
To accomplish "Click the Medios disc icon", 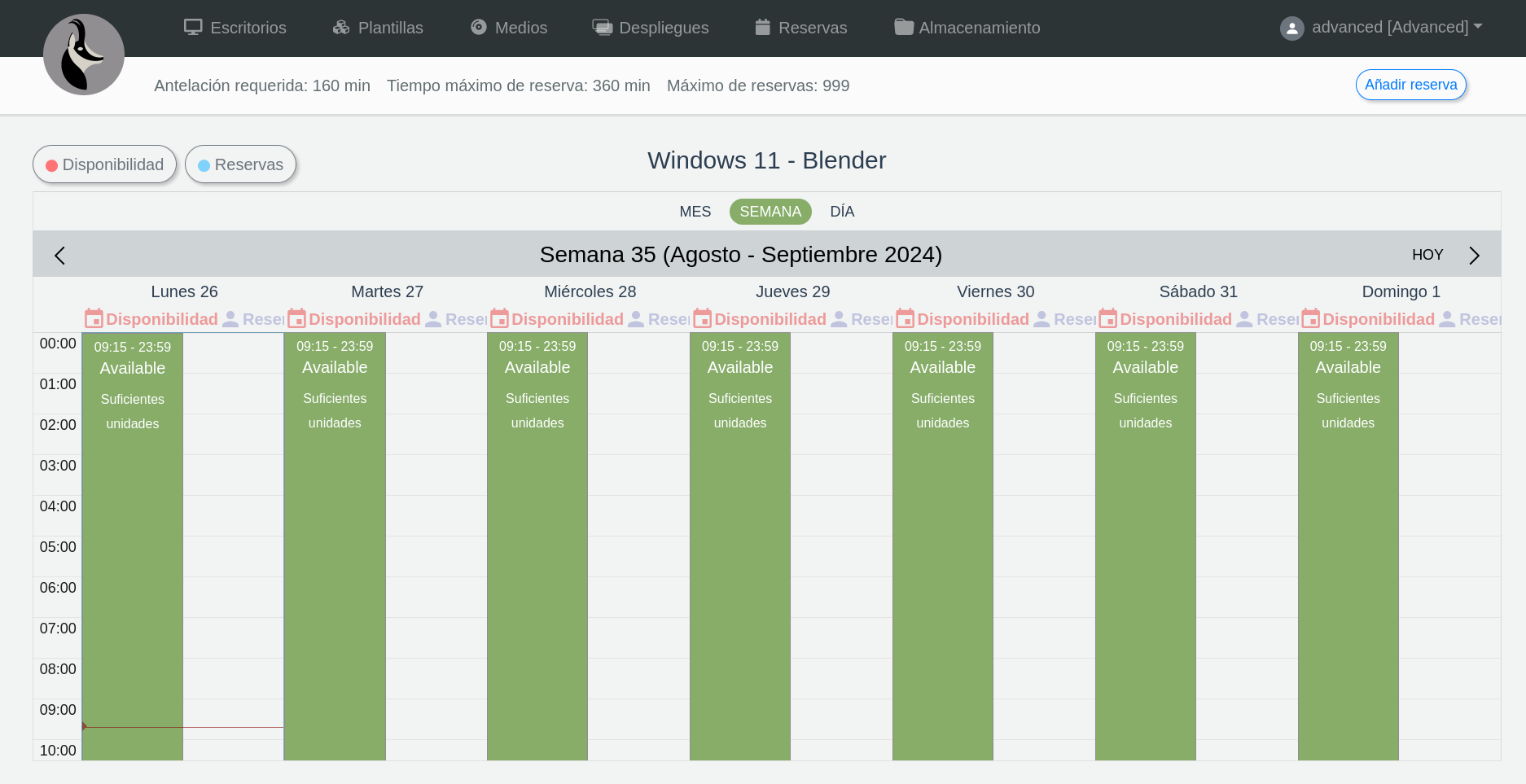I will pyautogui.click(x=479, y=28).
